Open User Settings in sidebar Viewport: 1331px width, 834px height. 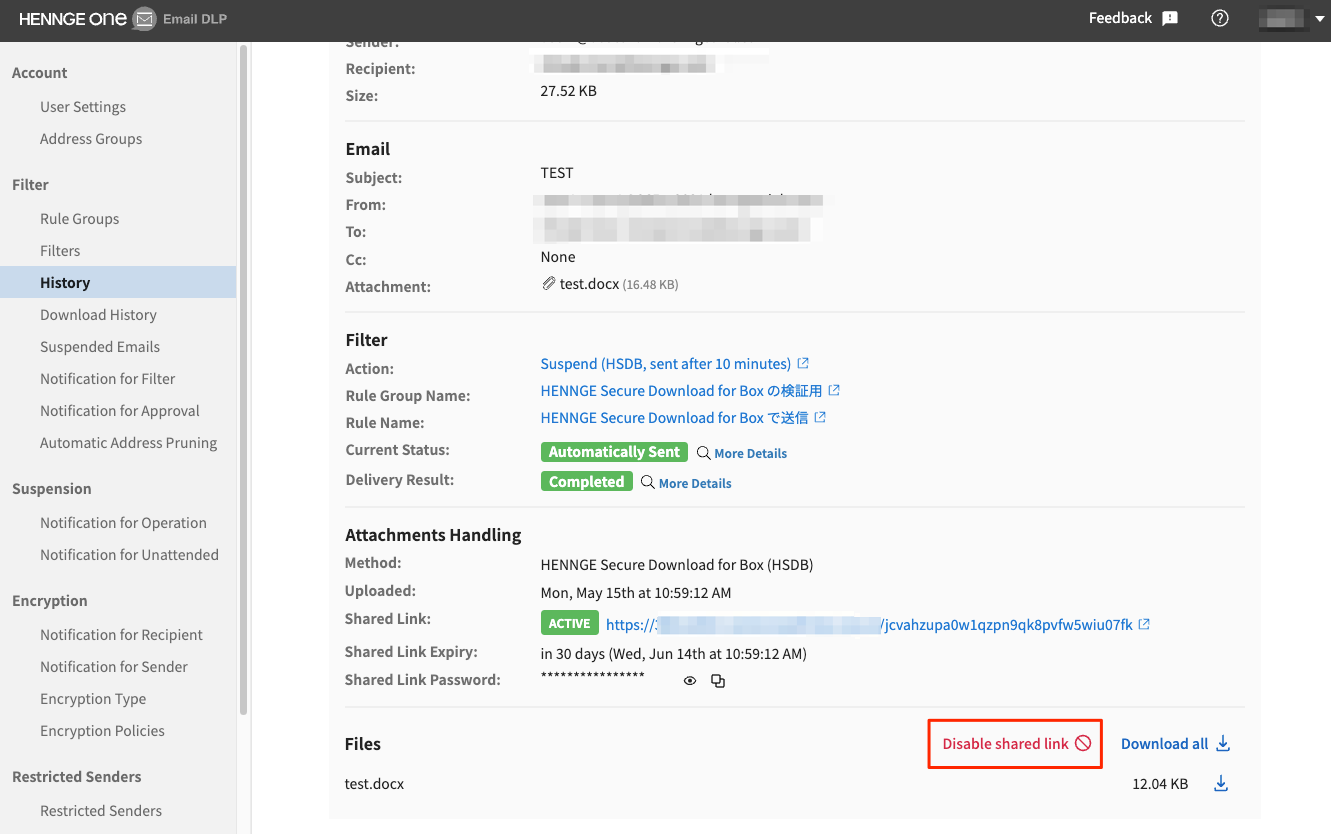coord(83,107)
